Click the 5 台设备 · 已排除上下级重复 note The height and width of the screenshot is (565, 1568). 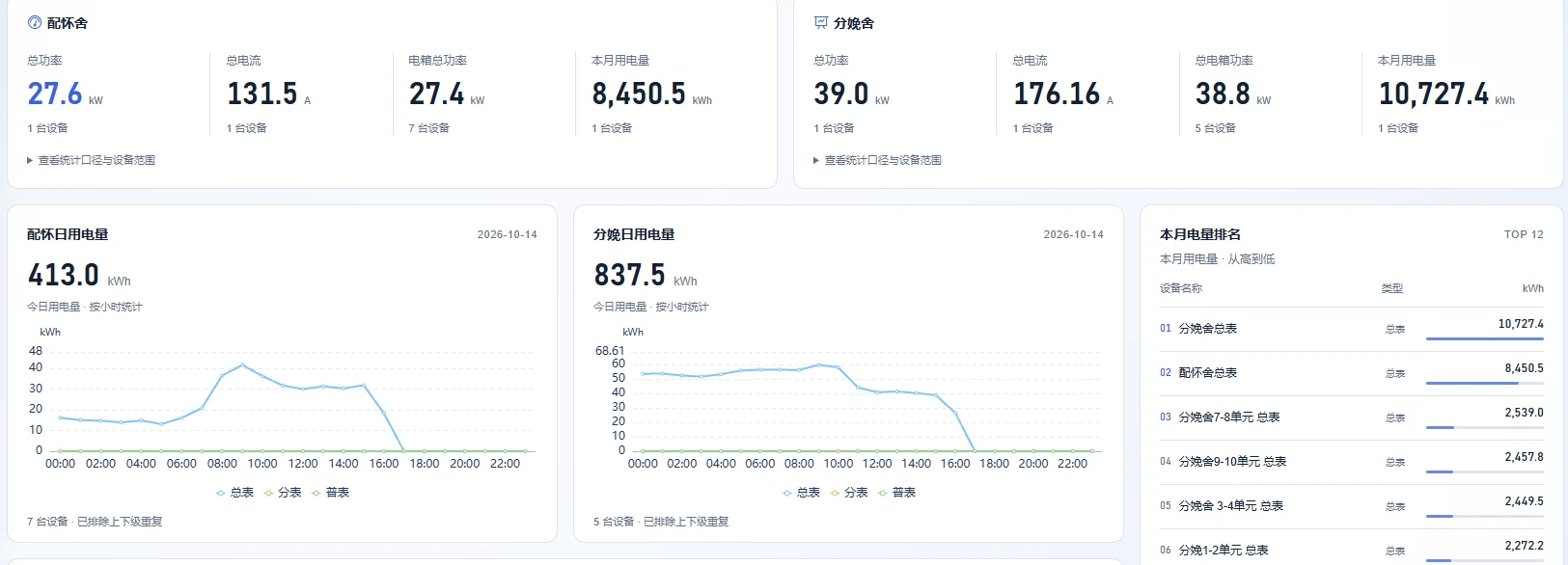661,522
